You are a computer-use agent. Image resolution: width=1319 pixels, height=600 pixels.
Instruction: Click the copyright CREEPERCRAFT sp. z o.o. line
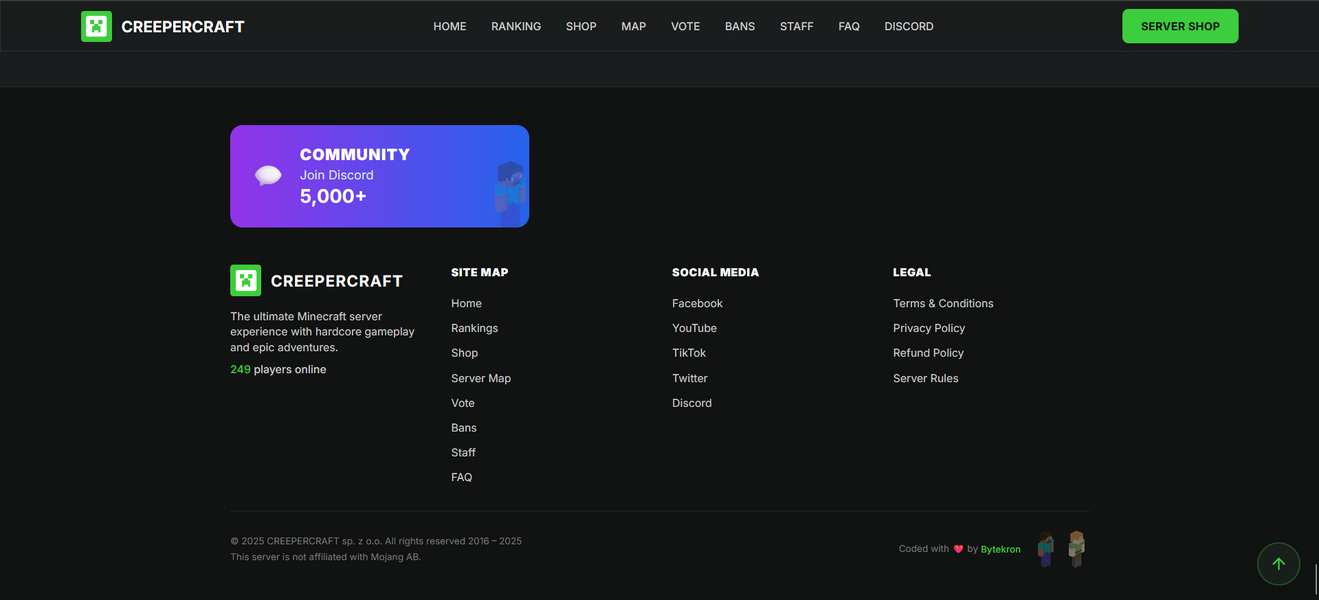pos(376,541)
